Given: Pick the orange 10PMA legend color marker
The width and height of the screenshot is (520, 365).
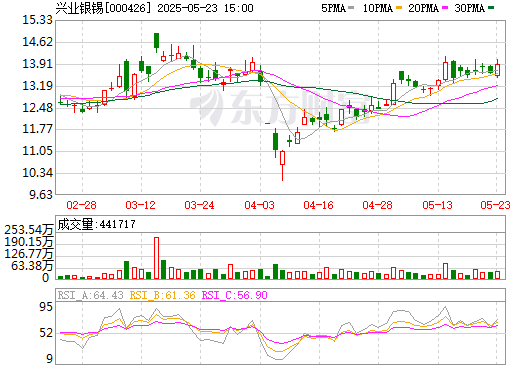Looking at the screenshot, I should (x=399, y=8).
